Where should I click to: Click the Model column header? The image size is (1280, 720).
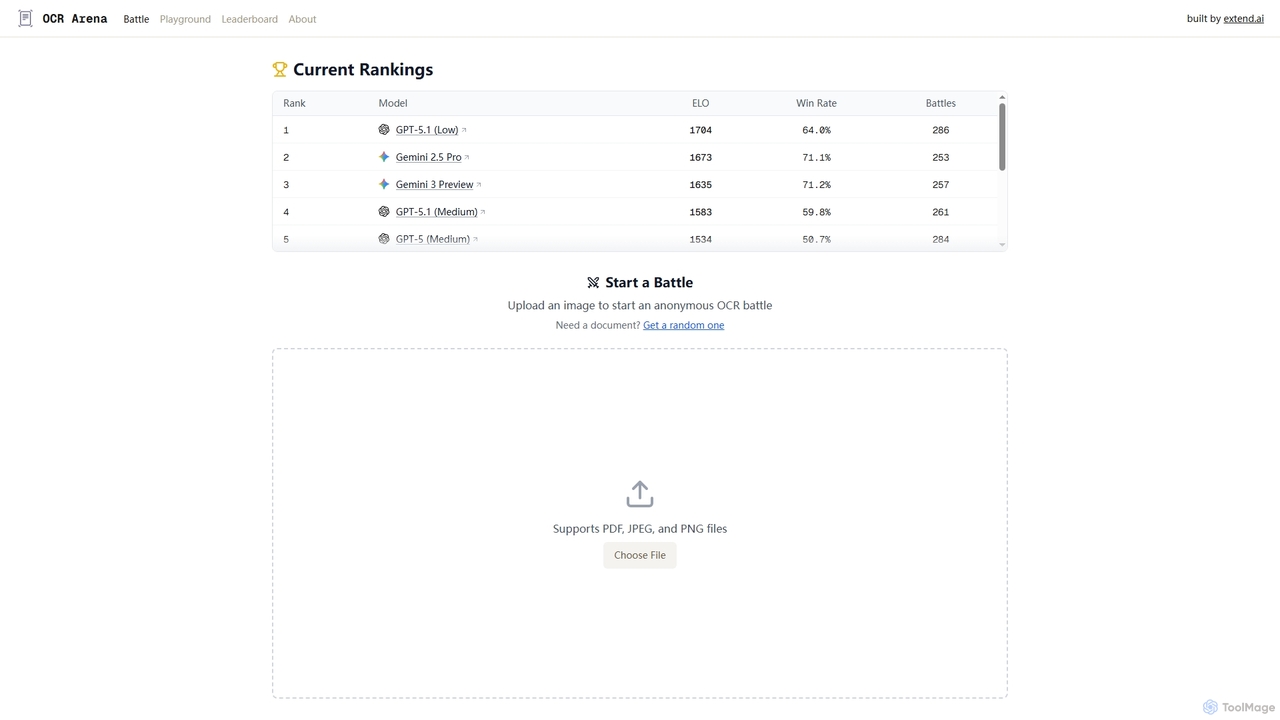coord(393,103)
